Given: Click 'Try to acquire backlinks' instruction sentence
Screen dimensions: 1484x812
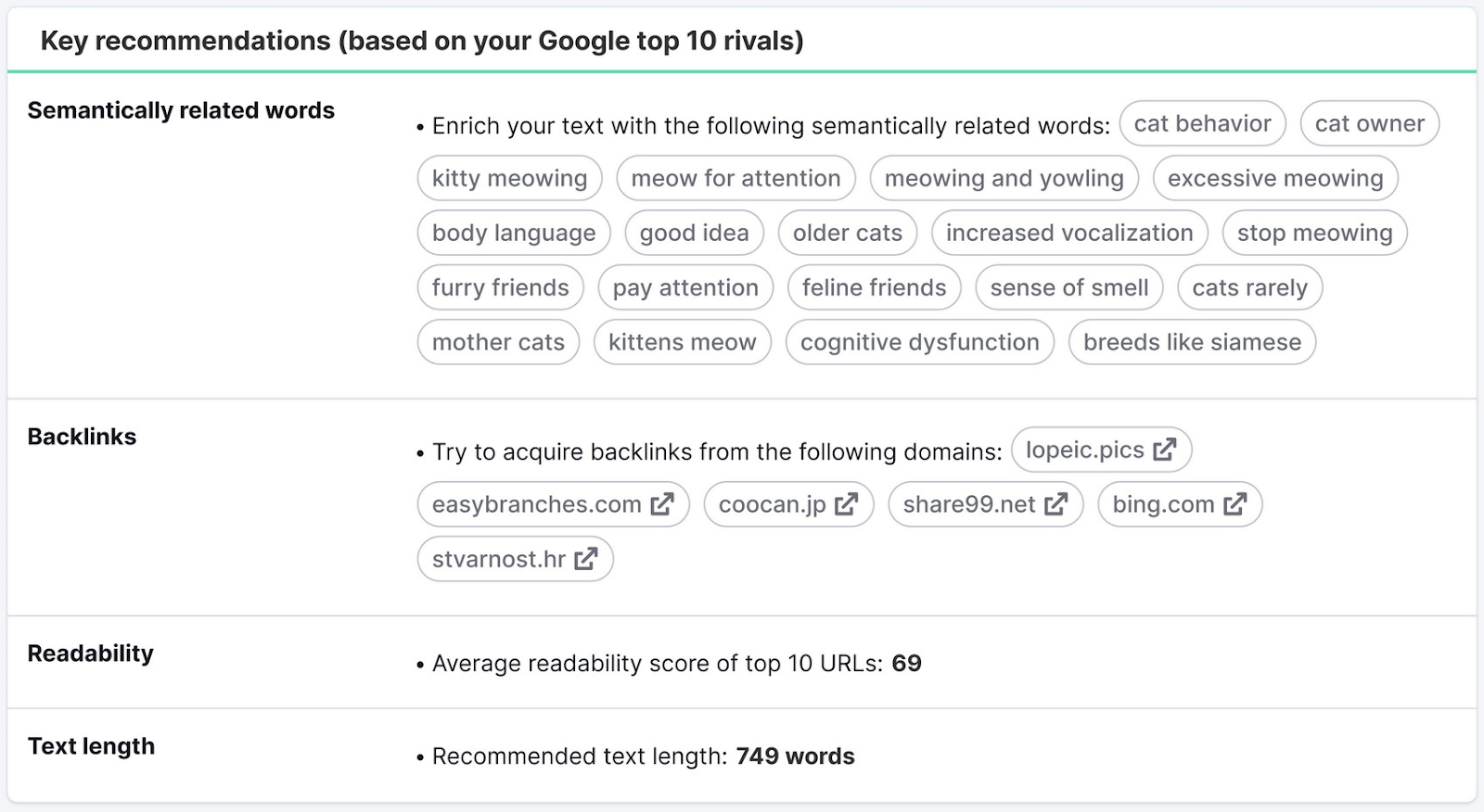Looking at the screenshot, I should click(x=717, y=452).
